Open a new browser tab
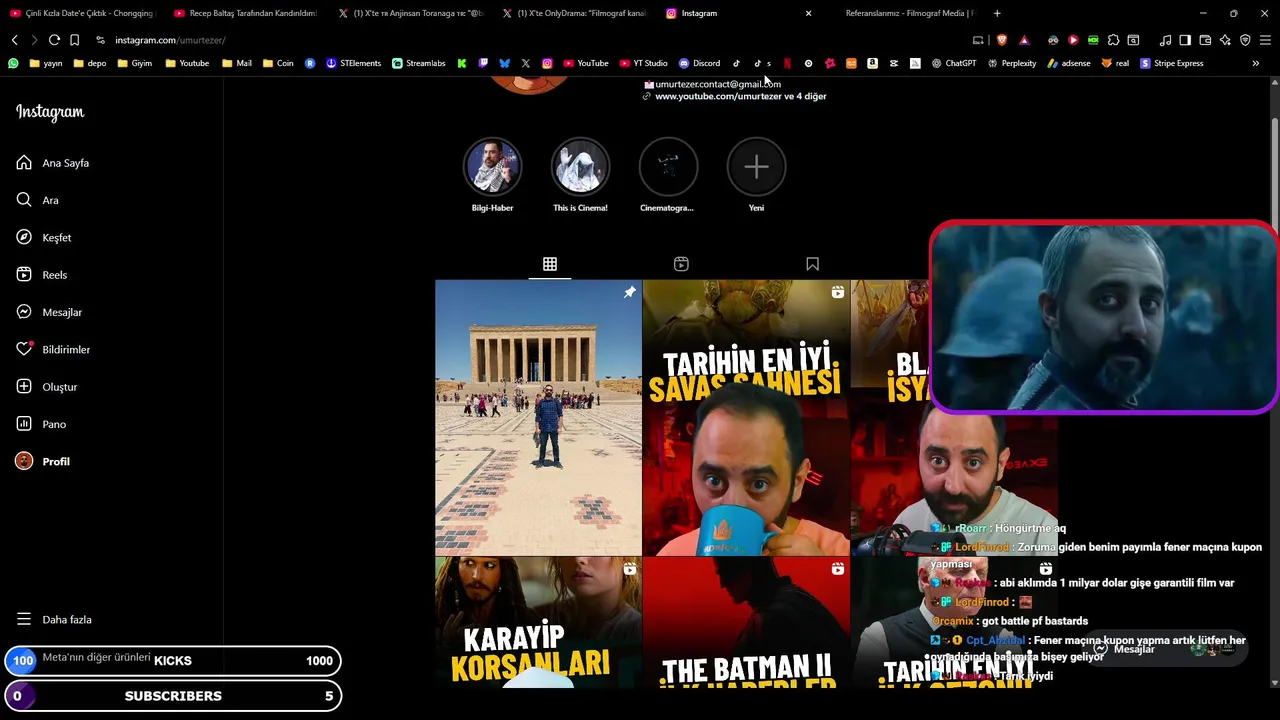This screenshot has width=1280, height=720. tap(997, 13)
